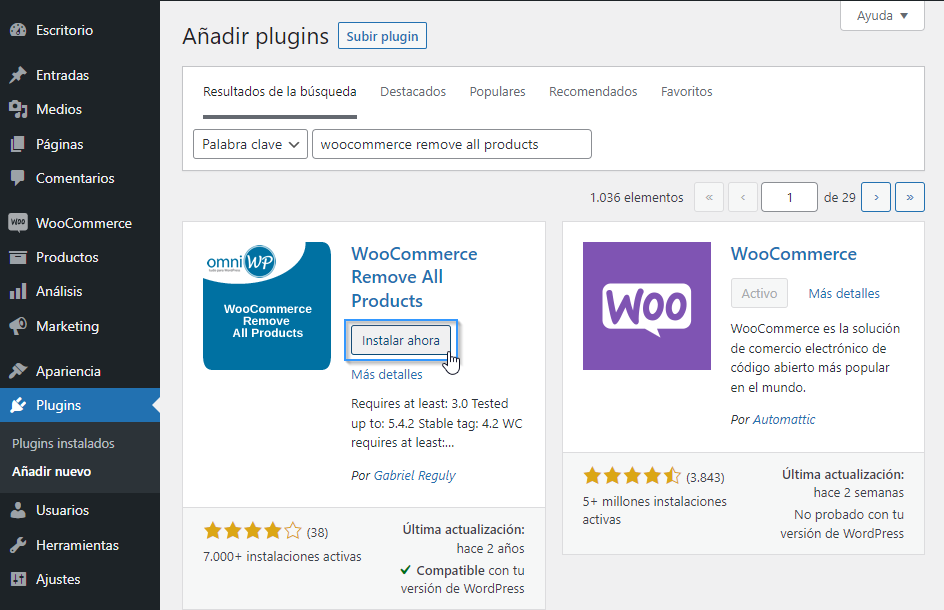Click the "hace 2 semanas" update text

859,493
